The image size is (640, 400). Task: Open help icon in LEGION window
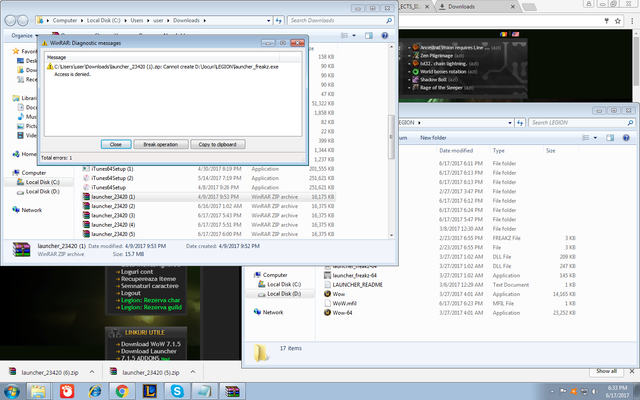(626, 138)
